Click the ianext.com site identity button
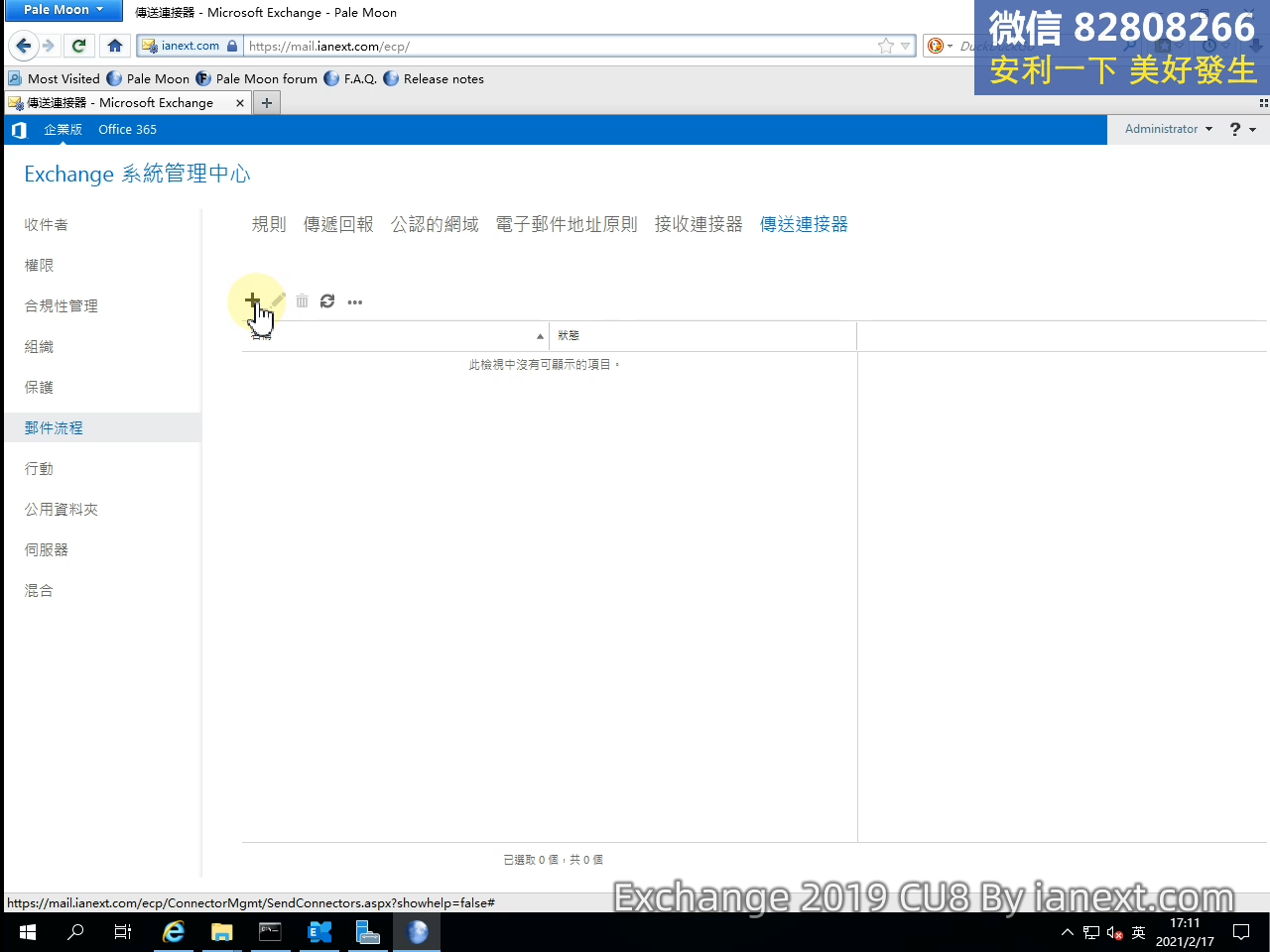This screenshot has width=1270, height=952. [190, 46]
